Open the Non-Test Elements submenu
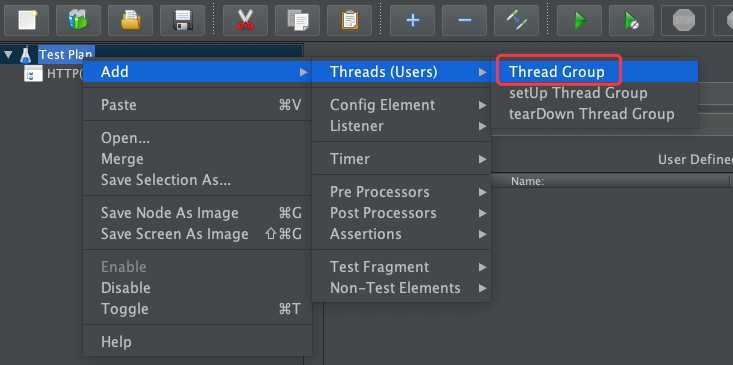 tap(401, 288)
